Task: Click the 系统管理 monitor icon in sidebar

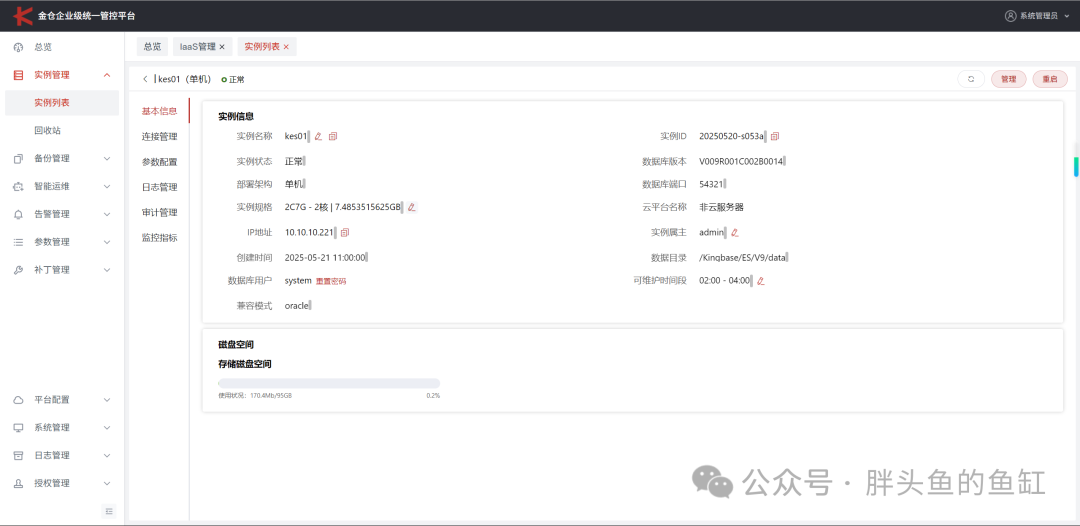Action: click(19, 428)
